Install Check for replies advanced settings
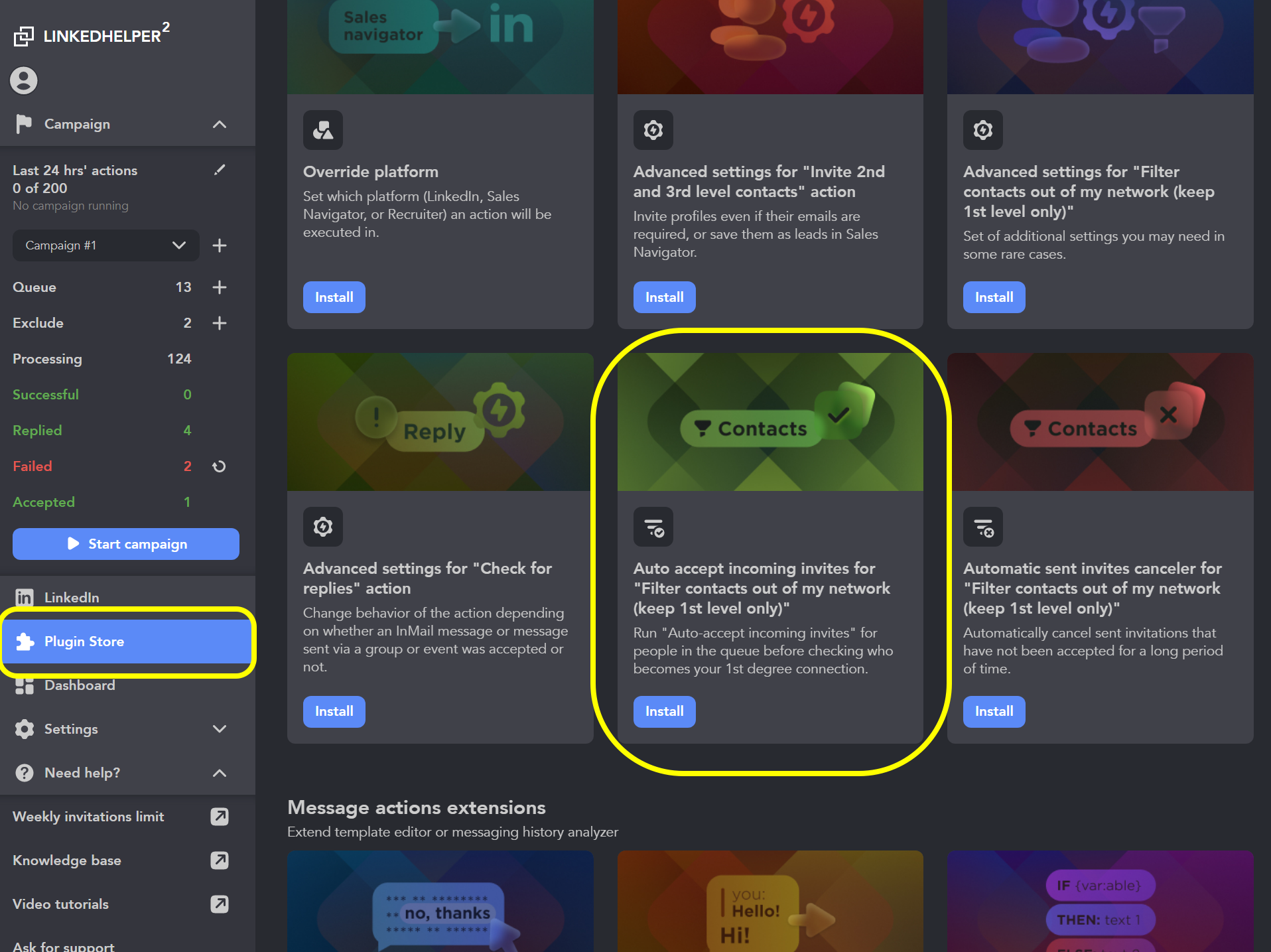Screen dimensions: 1271x952 pos(334,712)
